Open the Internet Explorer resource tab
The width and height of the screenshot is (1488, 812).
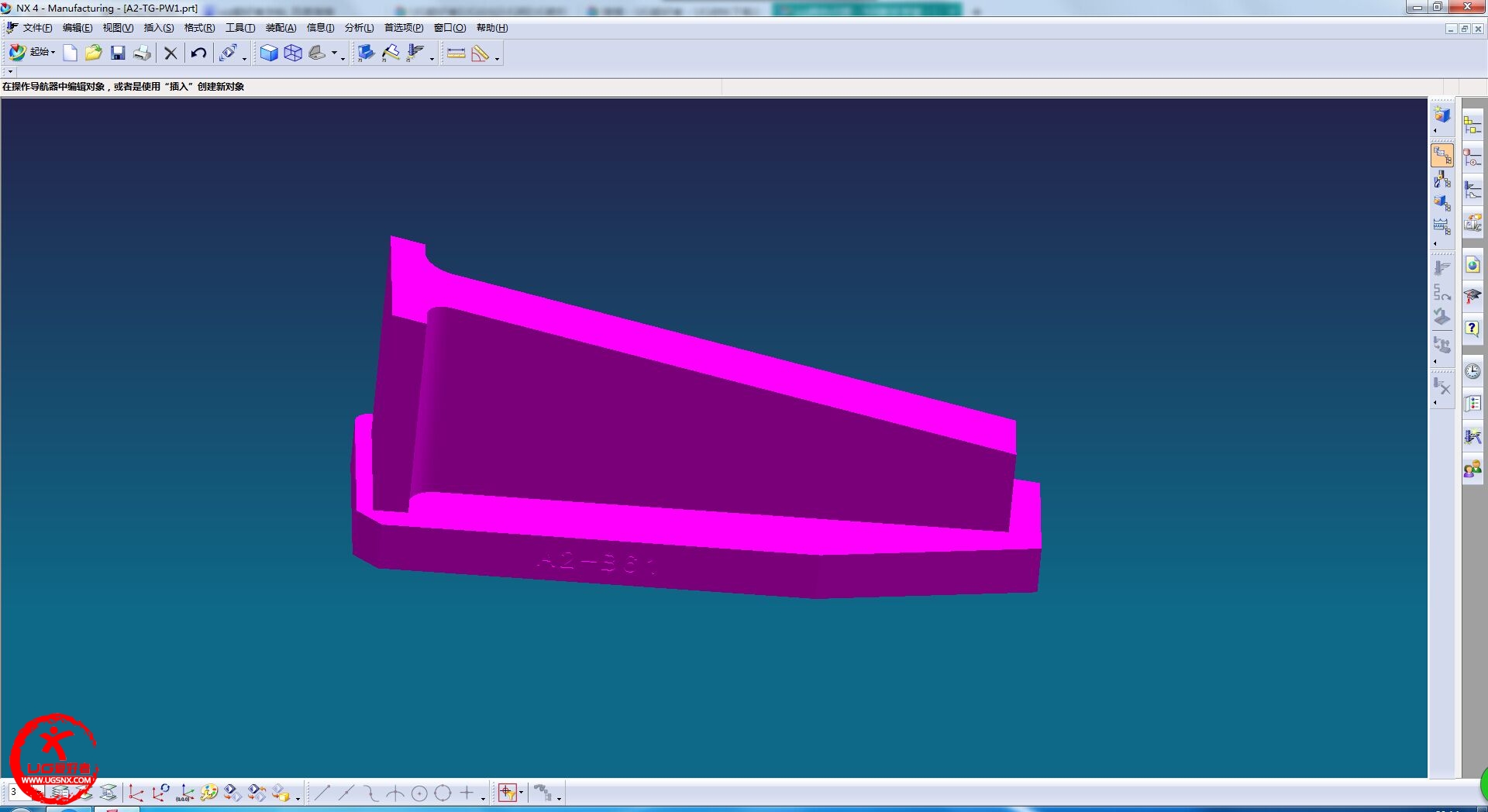(1472, 266)
